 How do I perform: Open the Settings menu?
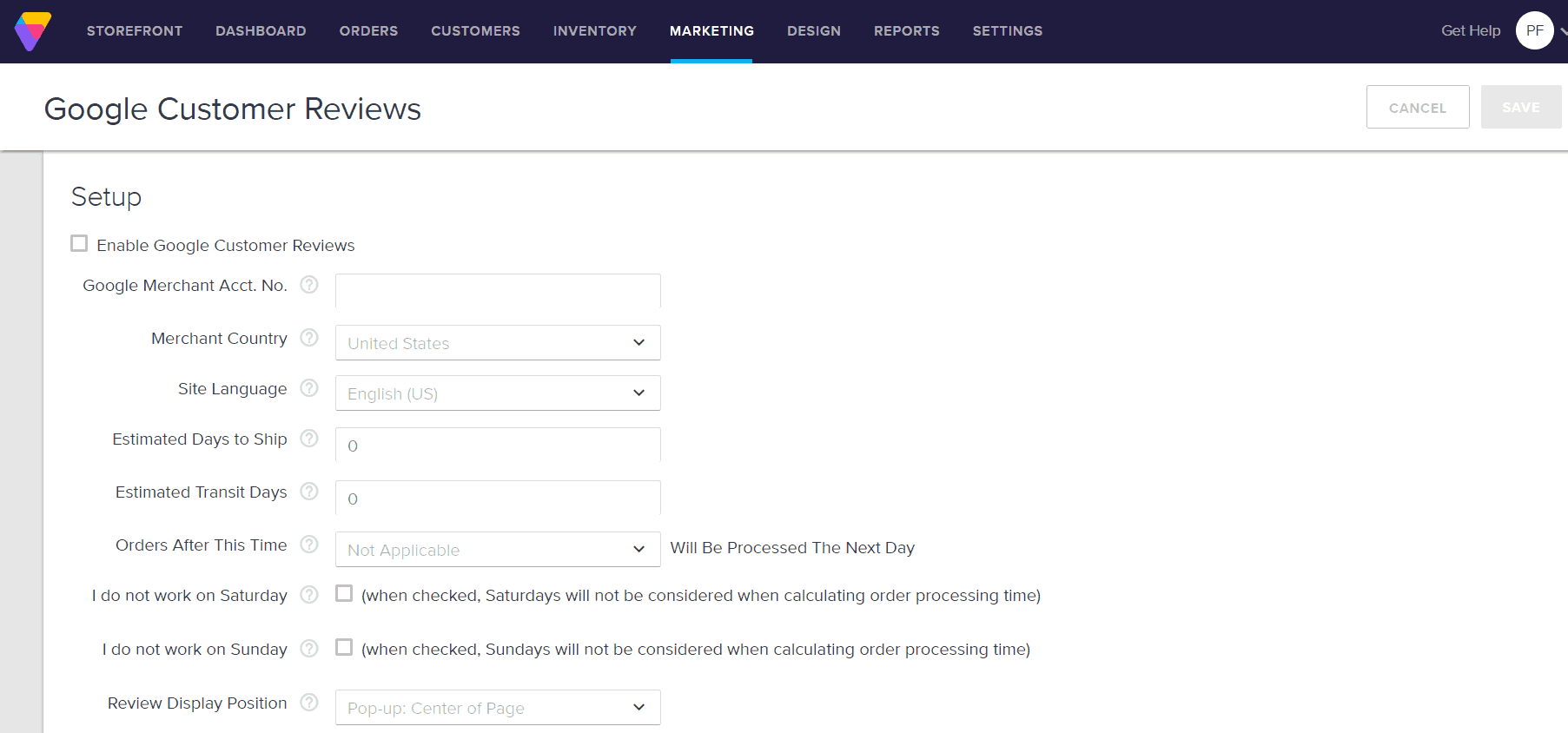(1008, 31)
